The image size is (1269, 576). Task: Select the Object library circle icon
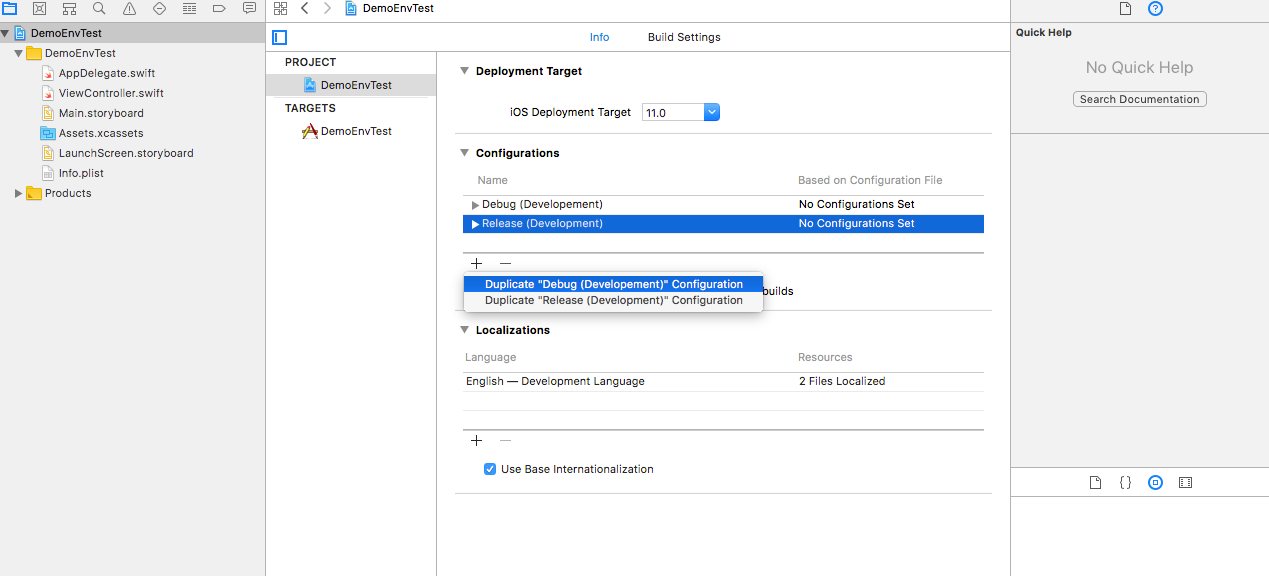(x=1155, y=482)
